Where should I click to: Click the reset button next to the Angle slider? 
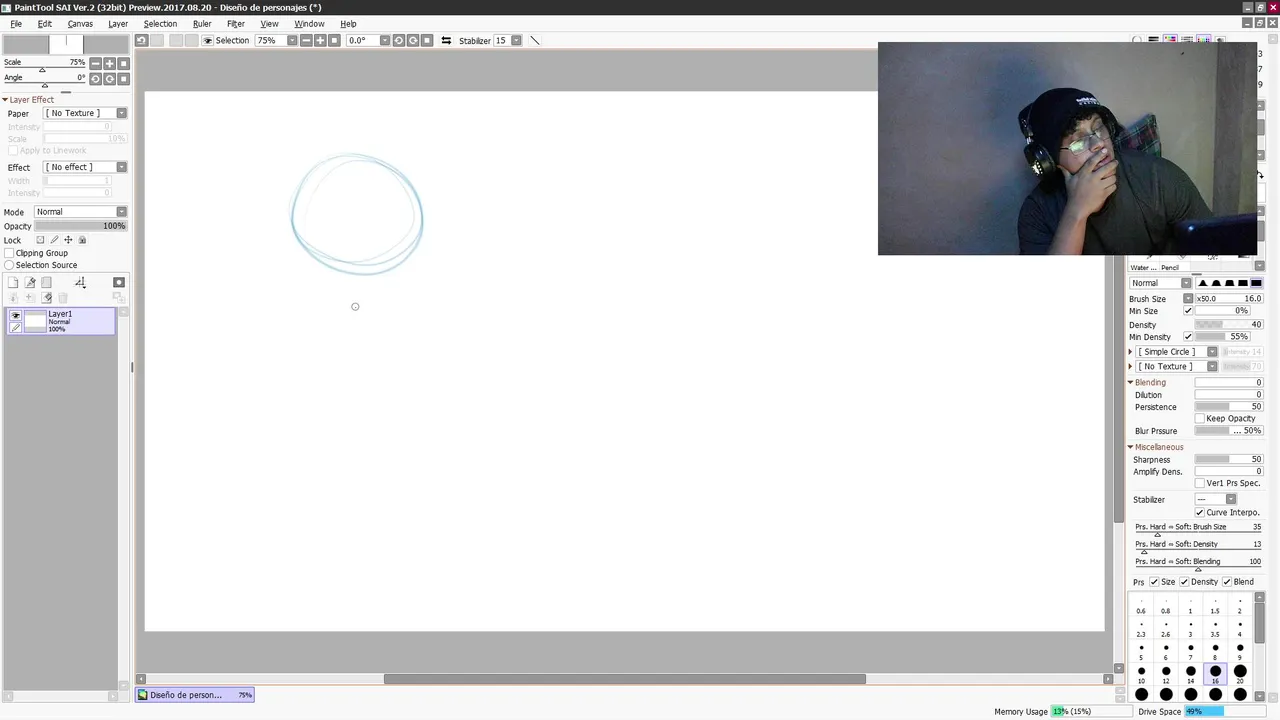(123, 79)
